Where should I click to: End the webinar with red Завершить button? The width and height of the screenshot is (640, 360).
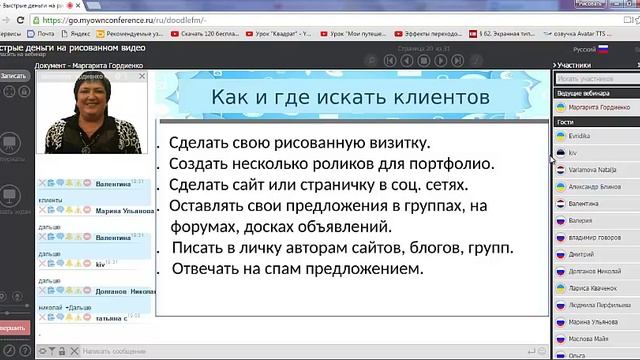(x=14, y=328)
